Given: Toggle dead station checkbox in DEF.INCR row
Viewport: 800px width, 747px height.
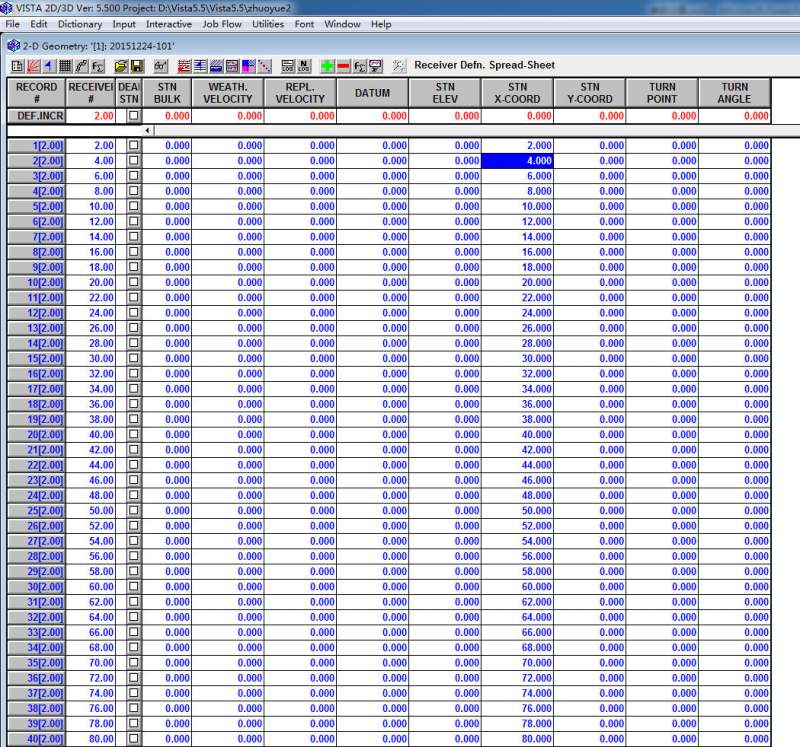Looking at the screenshot, I should (133, 116).
